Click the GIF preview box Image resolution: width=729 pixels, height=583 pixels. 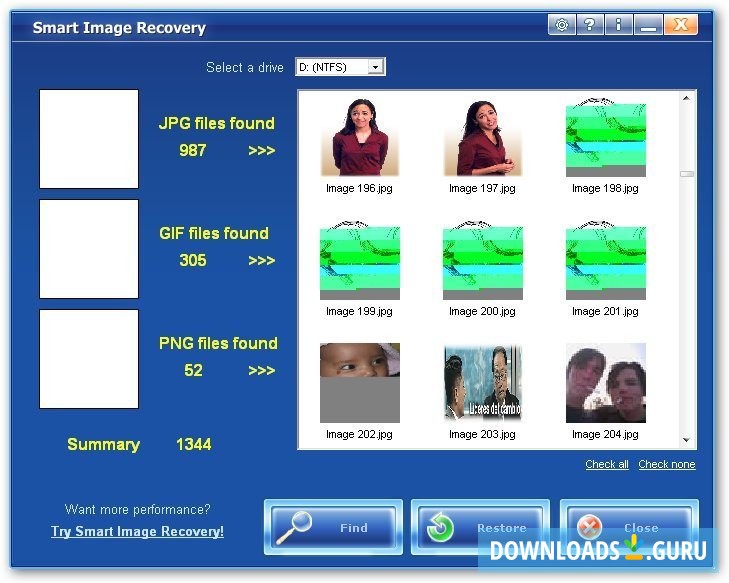[x=89, y=249]
